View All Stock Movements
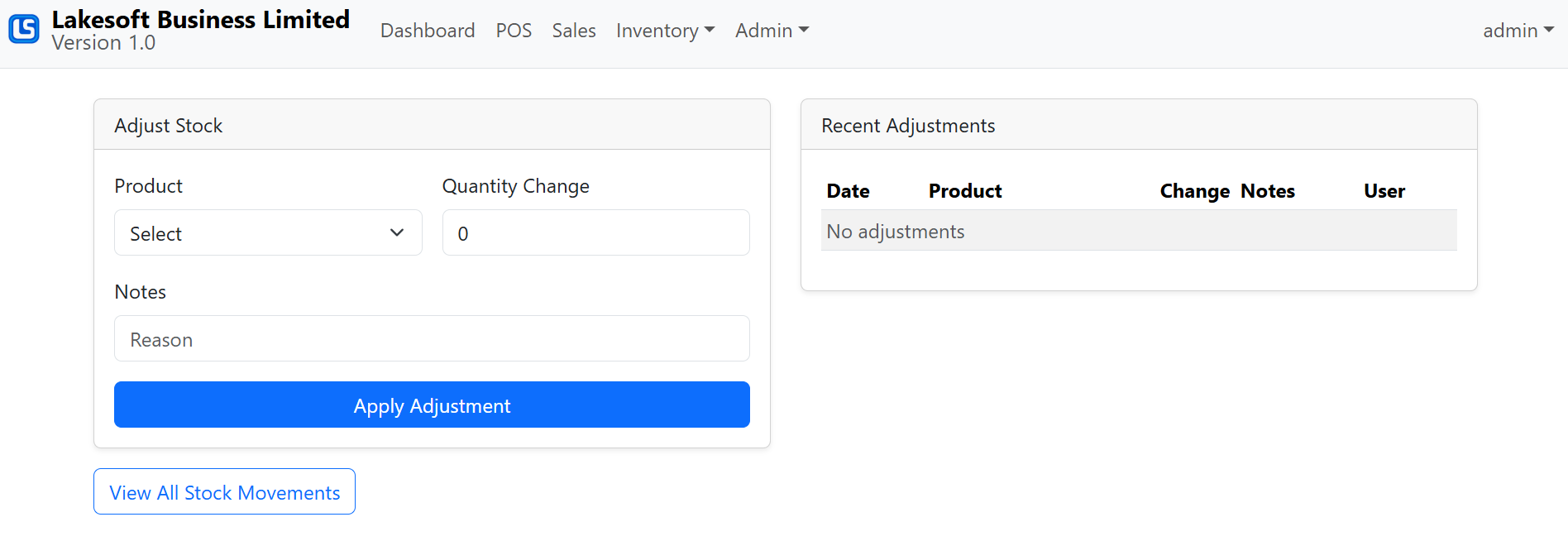Viewport: 1568px width, 541px height. [x=224, y=491]
